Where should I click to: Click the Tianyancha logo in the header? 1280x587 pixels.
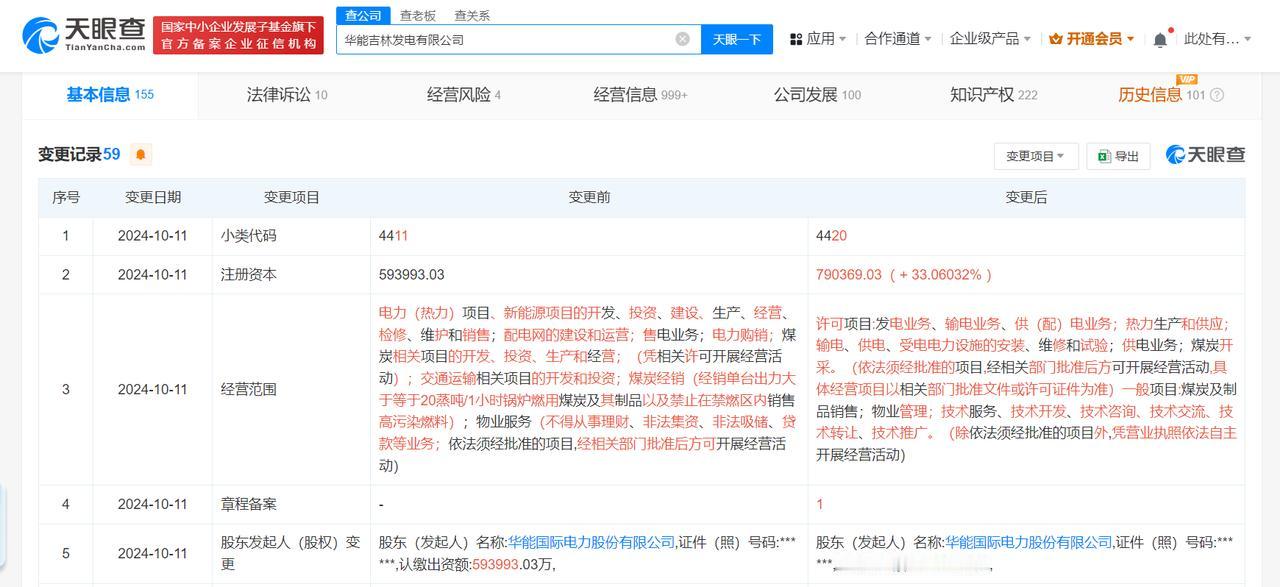pyautogui.click(x=83, y=35)
